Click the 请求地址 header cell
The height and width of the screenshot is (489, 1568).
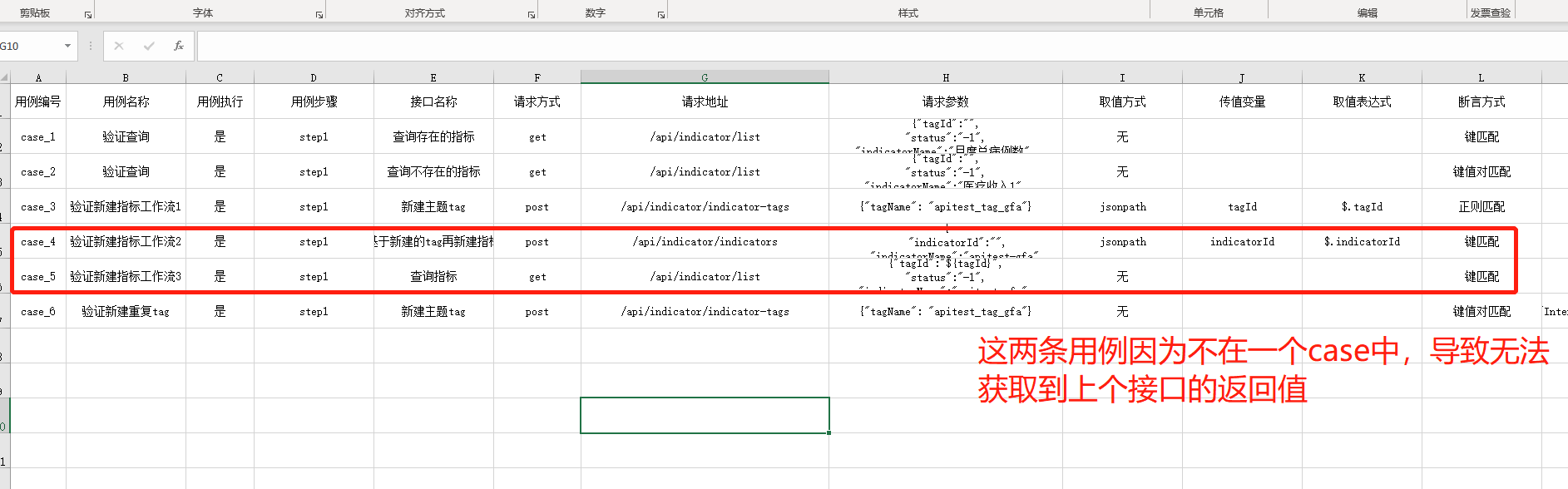[705, 101]
